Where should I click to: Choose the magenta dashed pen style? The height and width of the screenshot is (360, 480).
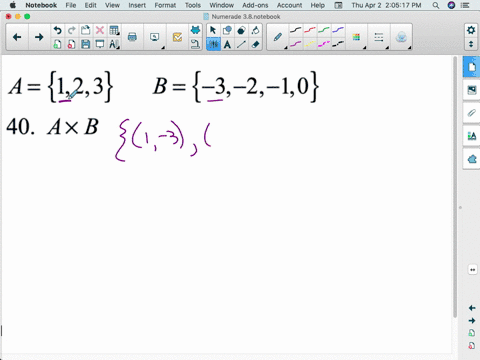click(x=324, y=44)
